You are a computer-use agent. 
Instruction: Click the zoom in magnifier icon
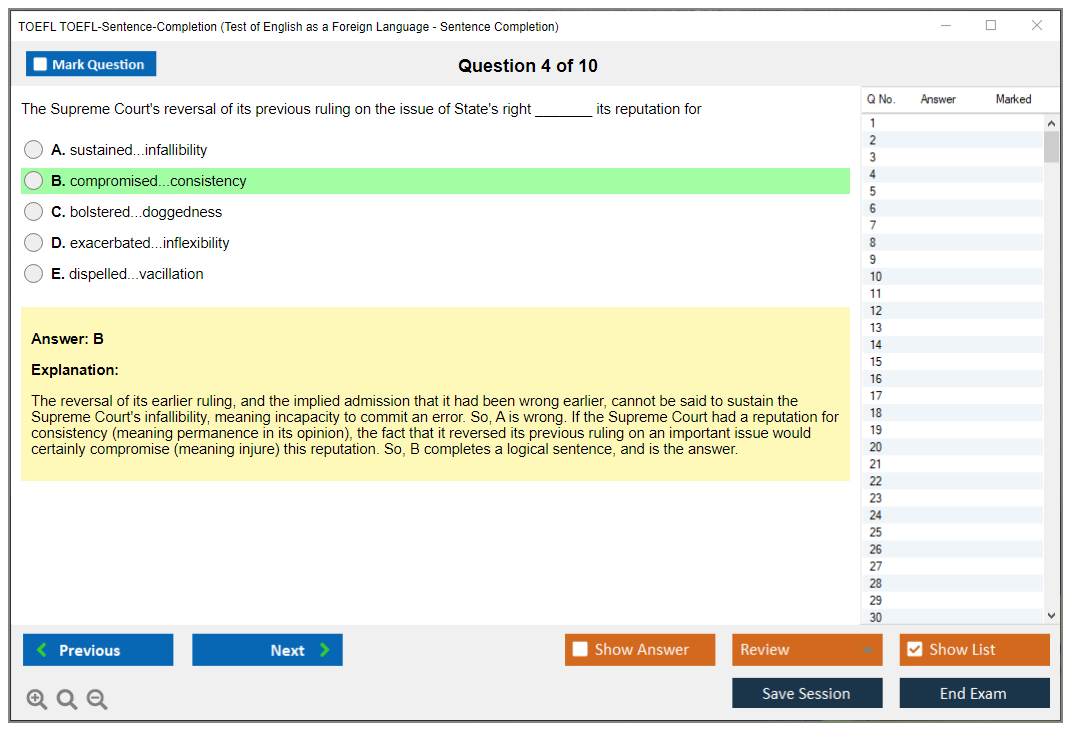click(x=37, y=700)
